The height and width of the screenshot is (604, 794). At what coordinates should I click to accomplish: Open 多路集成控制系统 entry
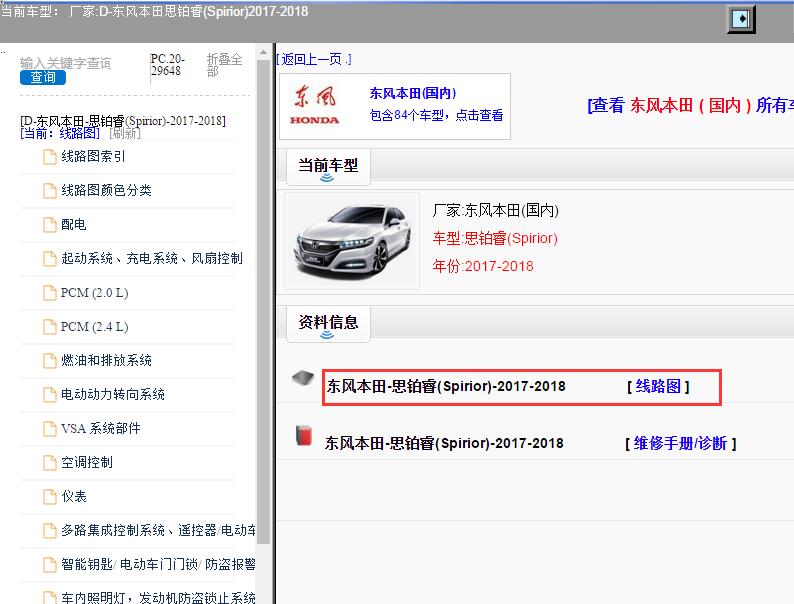tap(158, 530)
